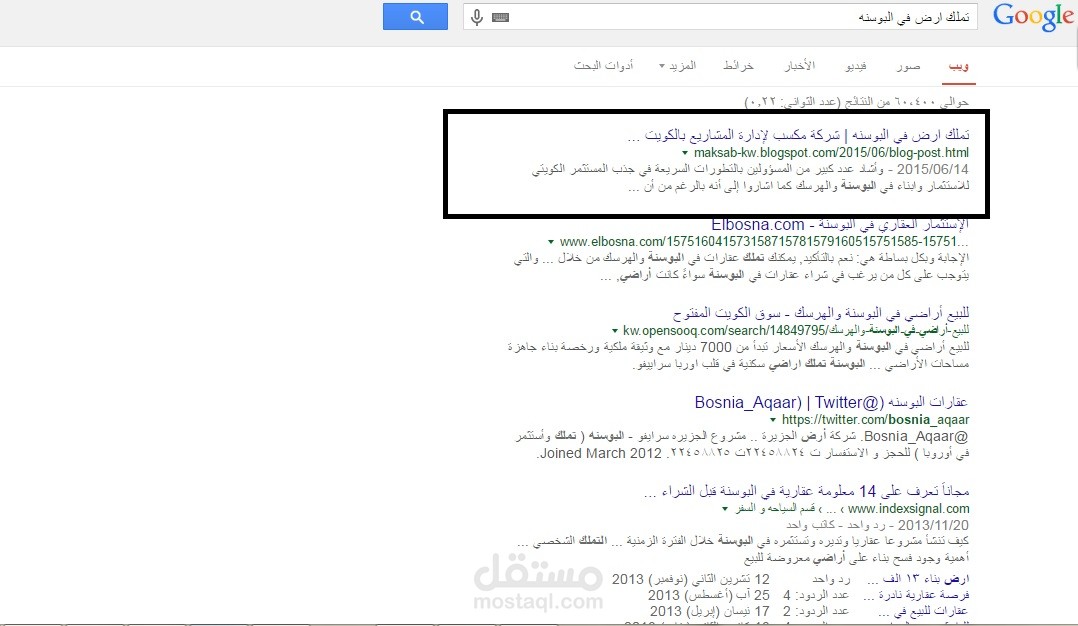Go to Google logo homepage

tap(1033, 17)
